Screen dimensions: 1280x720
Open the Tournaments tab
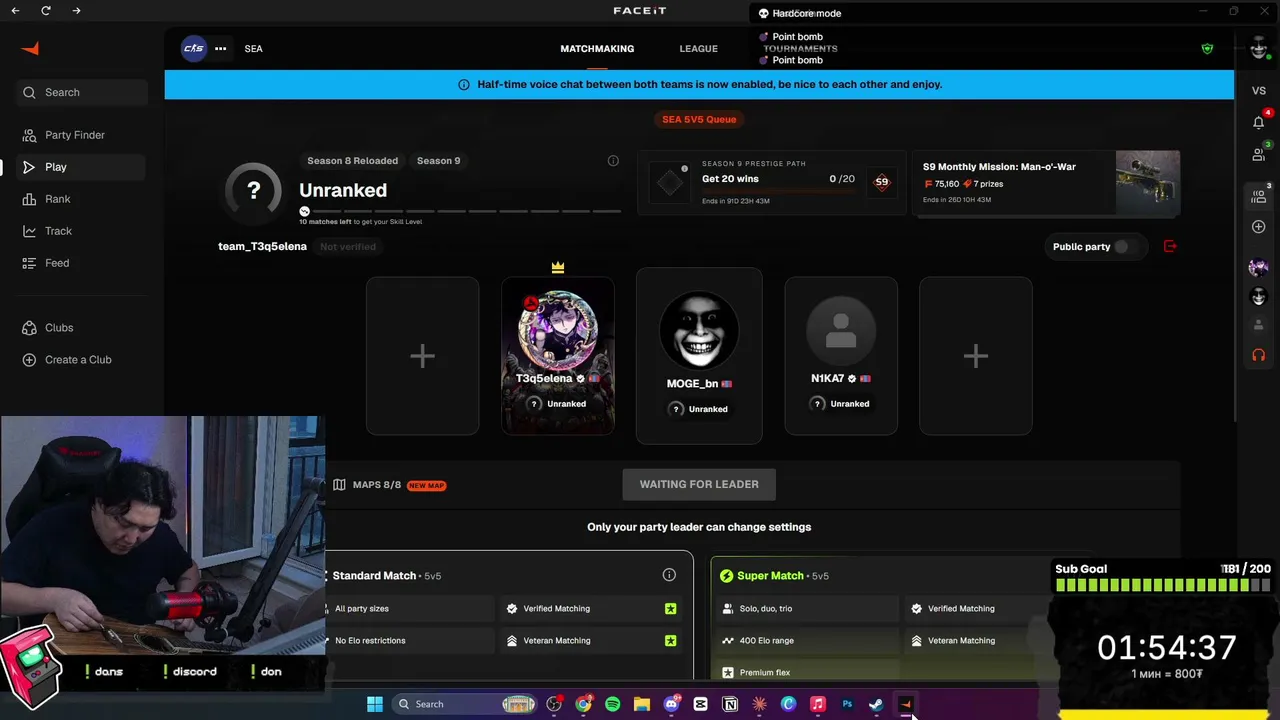pyautogui.click(x=800, y=49)
